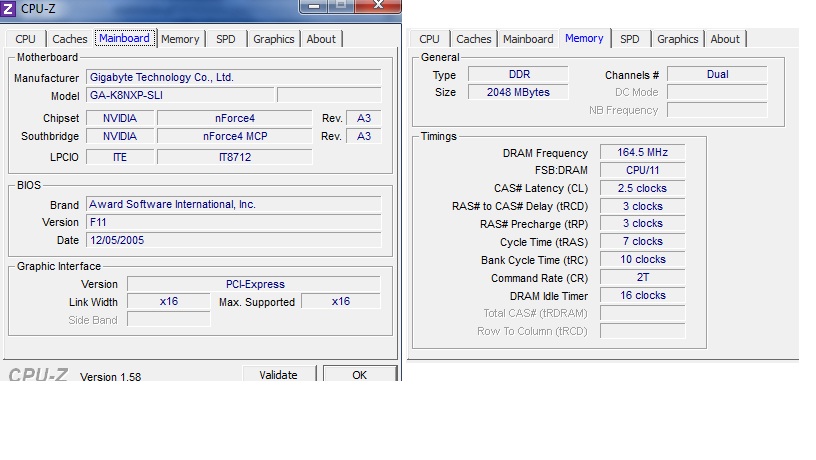Viewport: 816px width, 460px height.
Task: Click BIOS Brand field Award Software International
Action: 233,205
